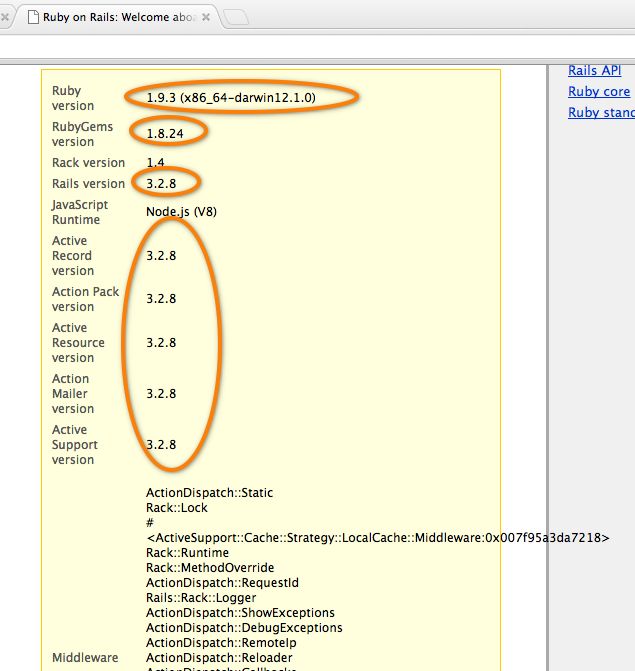The image size is (635, 671).
Task: Click the page icon on Rails tab
Action: click(33, 17)
